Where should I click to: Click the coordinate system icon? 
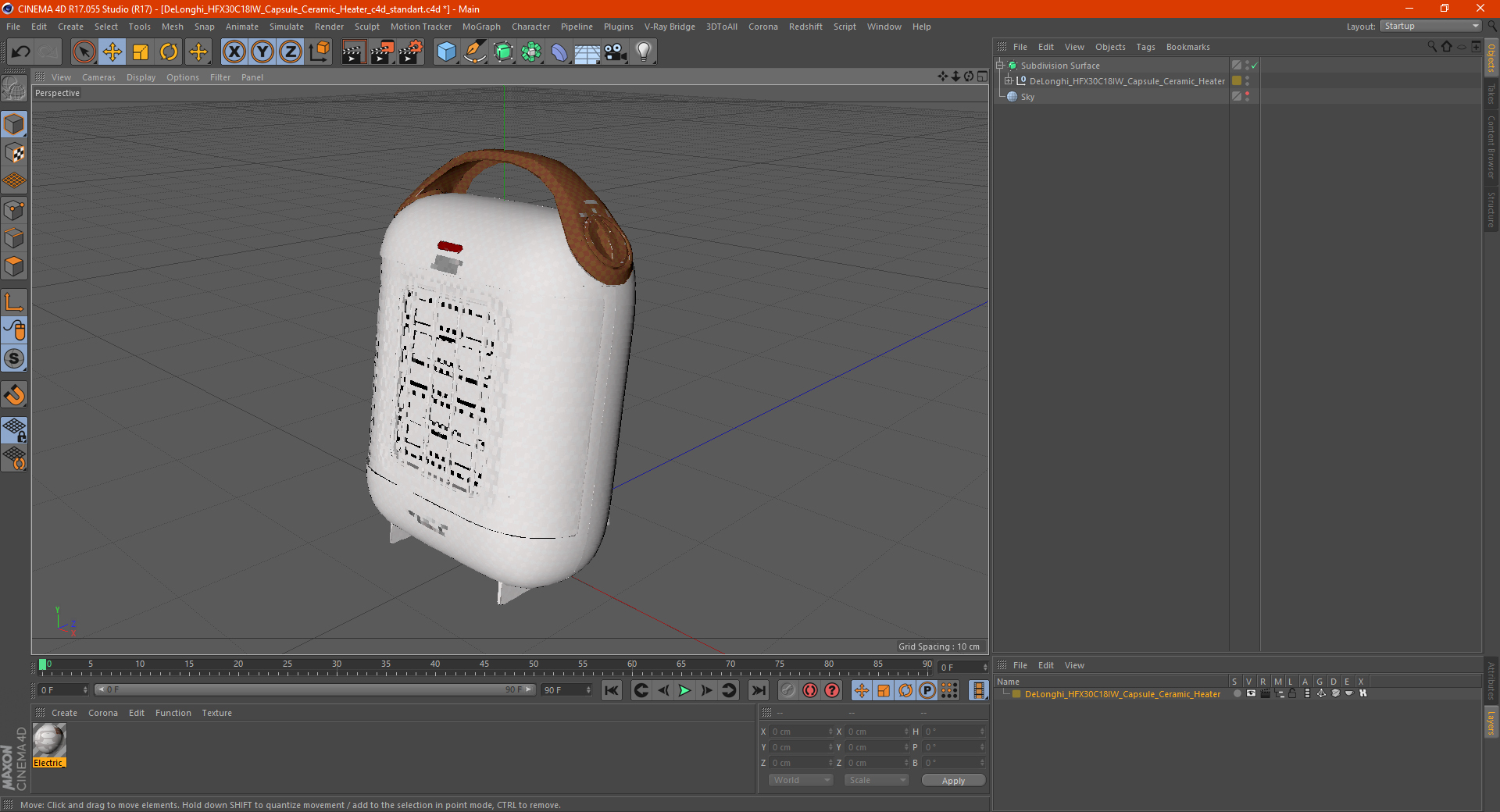(x=319, y=52)
